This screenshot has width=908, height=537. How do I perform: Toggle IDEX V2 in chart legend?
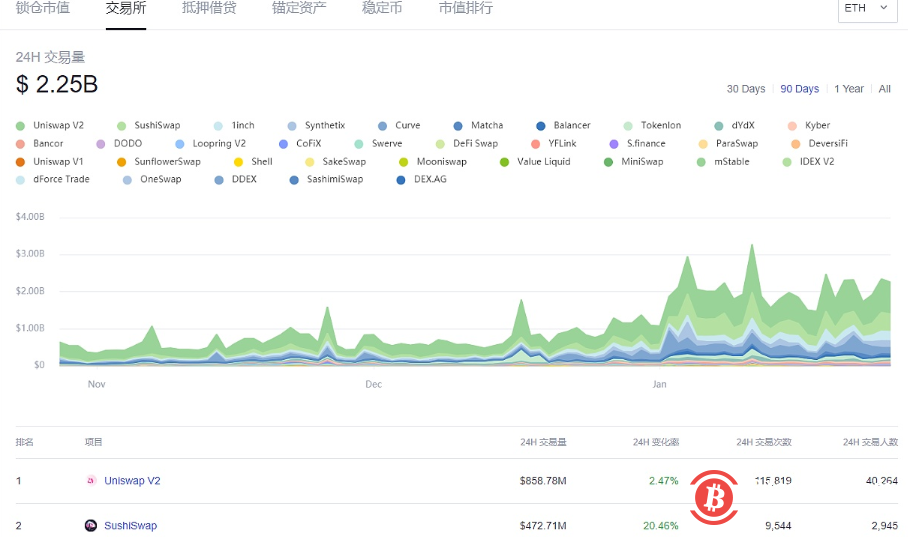click(x=808, y=162)
